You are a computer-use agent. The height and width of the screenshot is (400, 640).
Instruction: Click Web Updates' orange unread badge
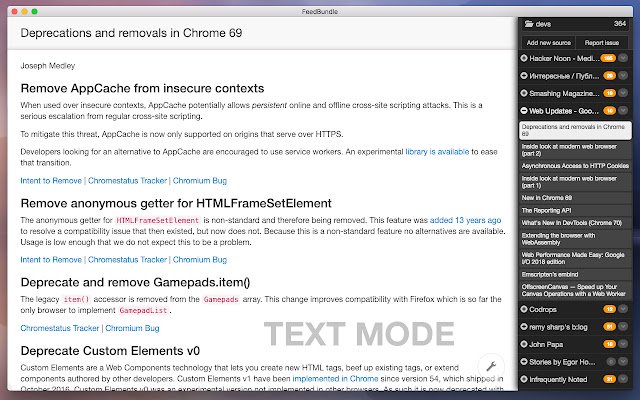pyautogui.click(x=609, y=111)
